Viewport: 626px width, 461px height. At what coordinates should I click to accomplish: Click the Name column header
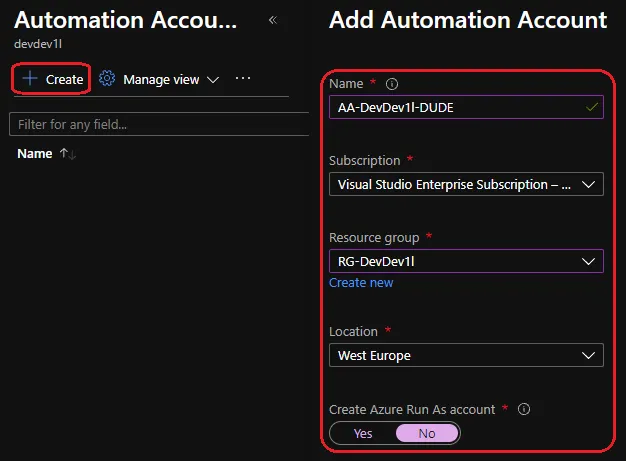pos(35,154)
